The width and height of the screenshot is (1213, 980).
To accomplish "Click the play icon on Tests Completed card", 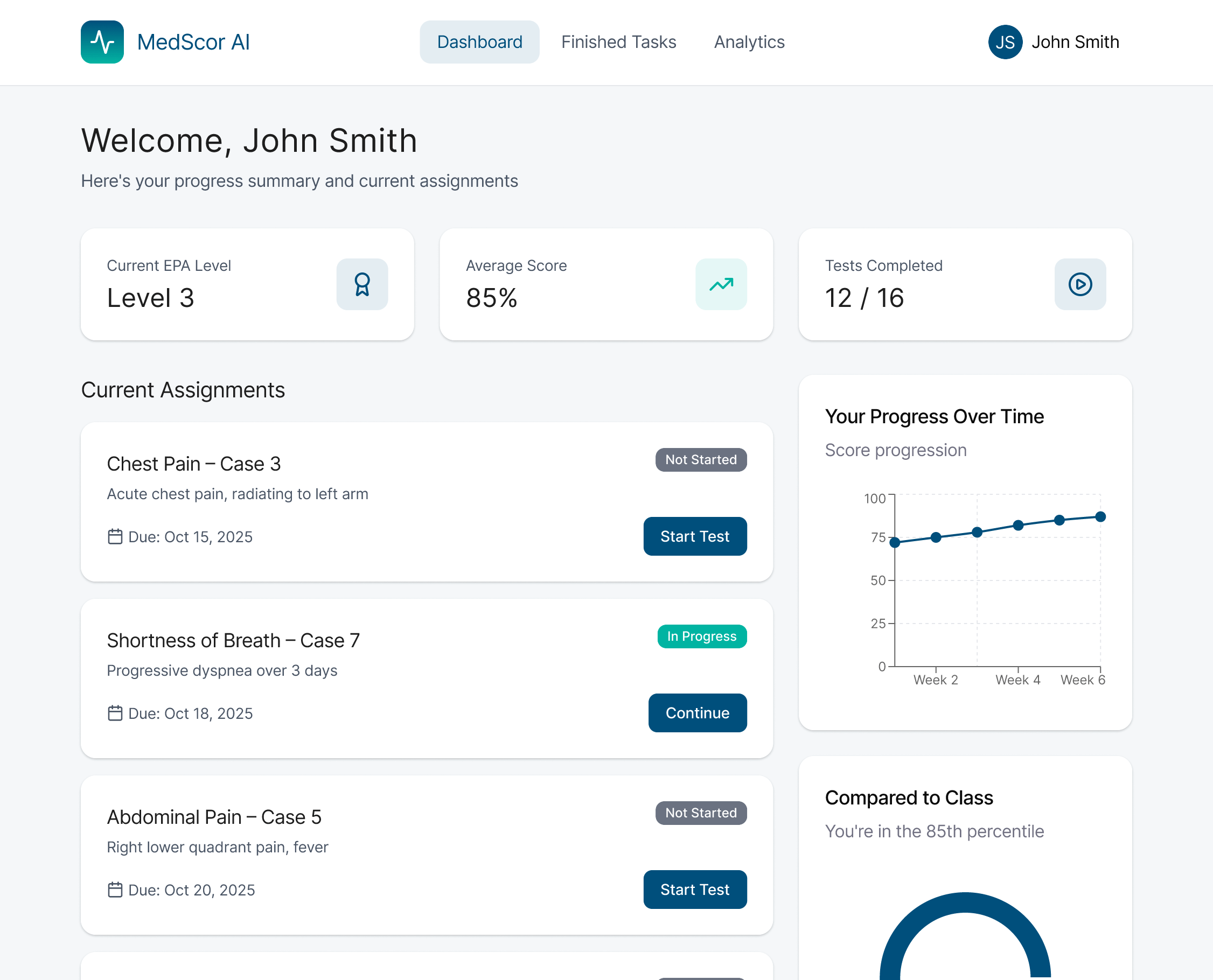I will 1080,284.
